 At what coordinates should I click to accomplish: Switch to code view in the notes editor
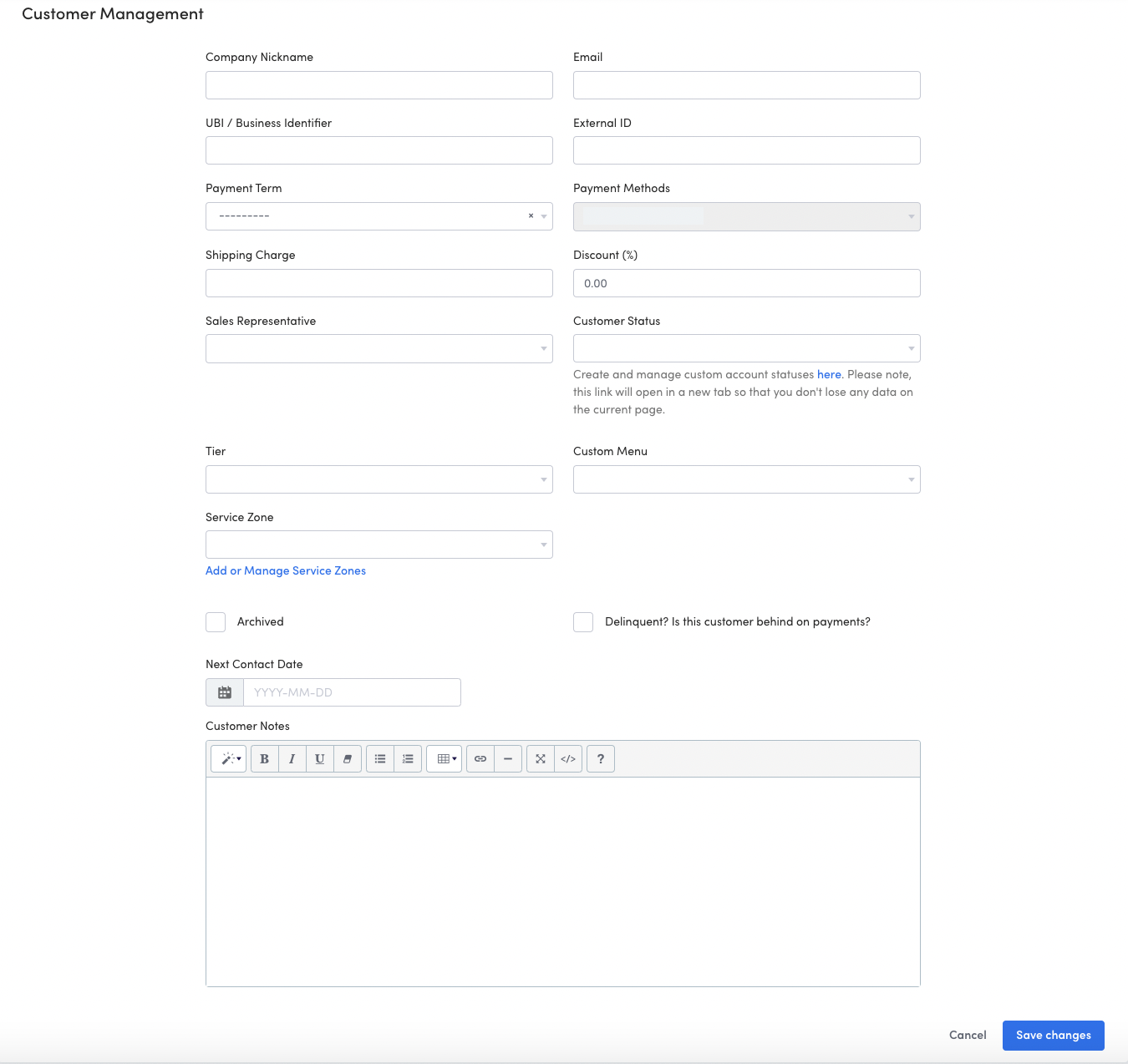[568, 758]
